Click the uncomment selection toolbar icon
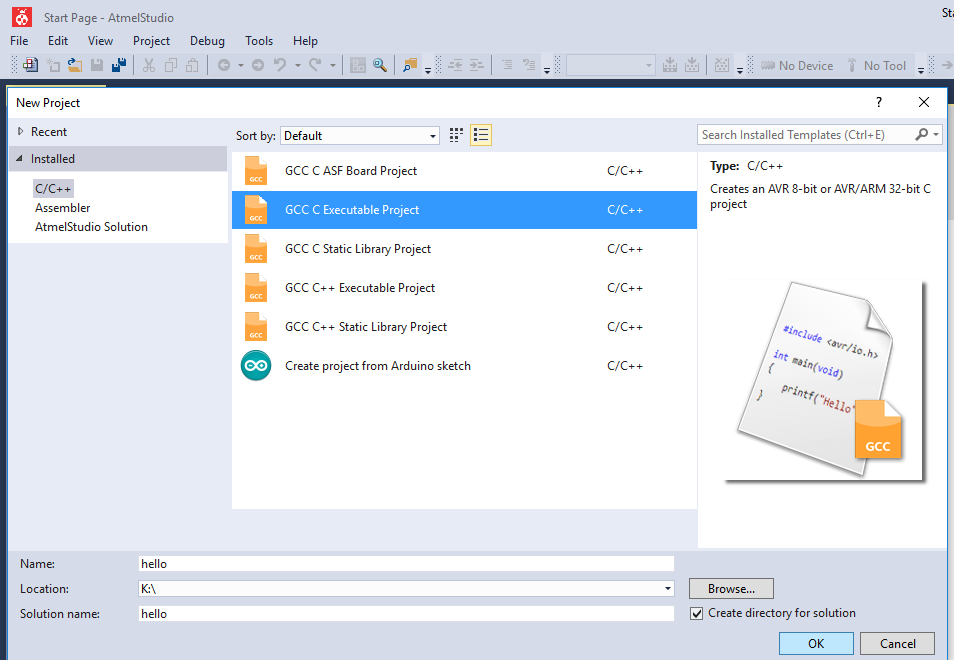This screenshot has height=660, width=954. (x=529, y=65)
